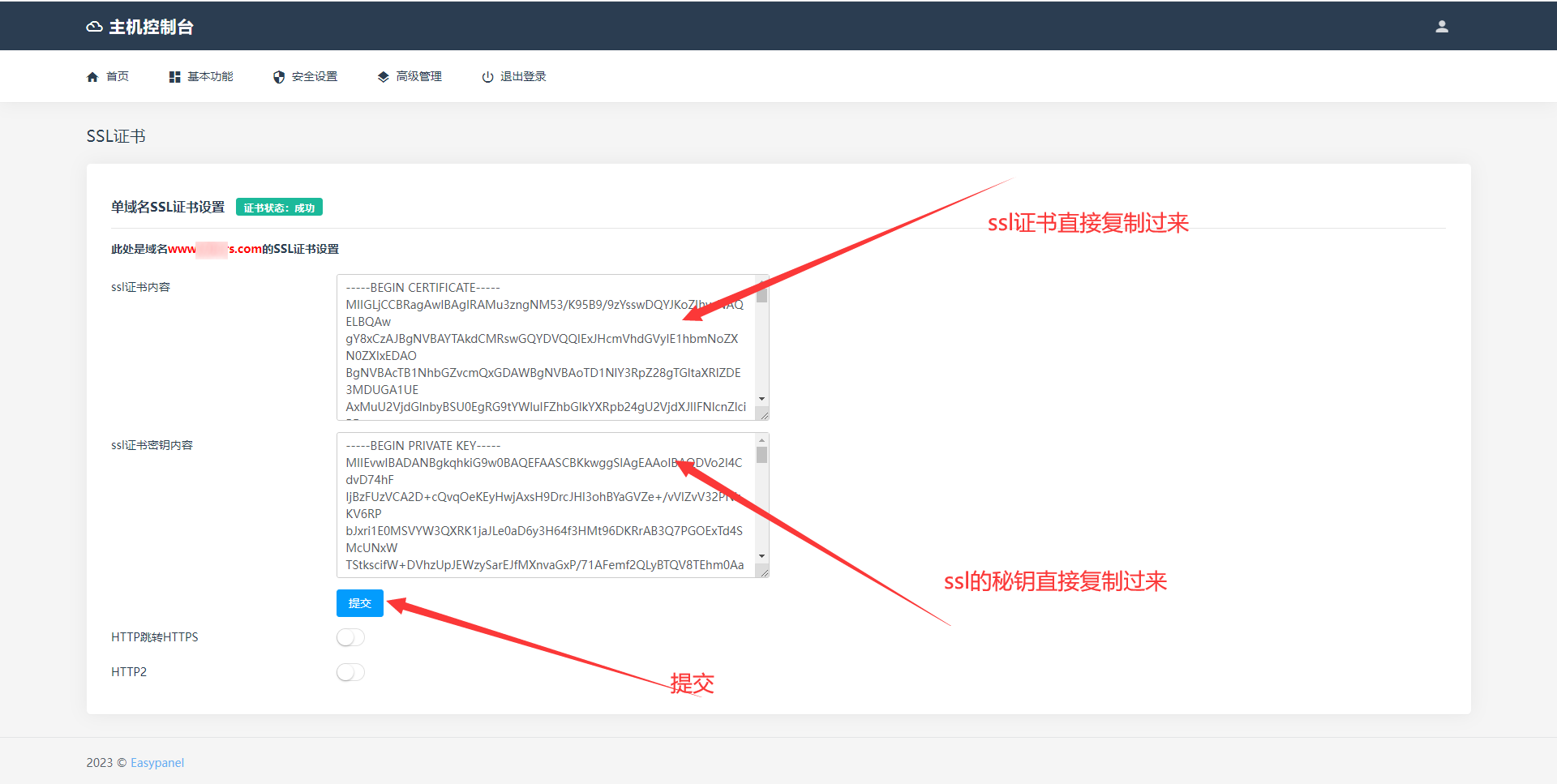Click the private key box scrollbar up arrow
The width and height of the screenshot is (1557, 784).
coord(761,440)
